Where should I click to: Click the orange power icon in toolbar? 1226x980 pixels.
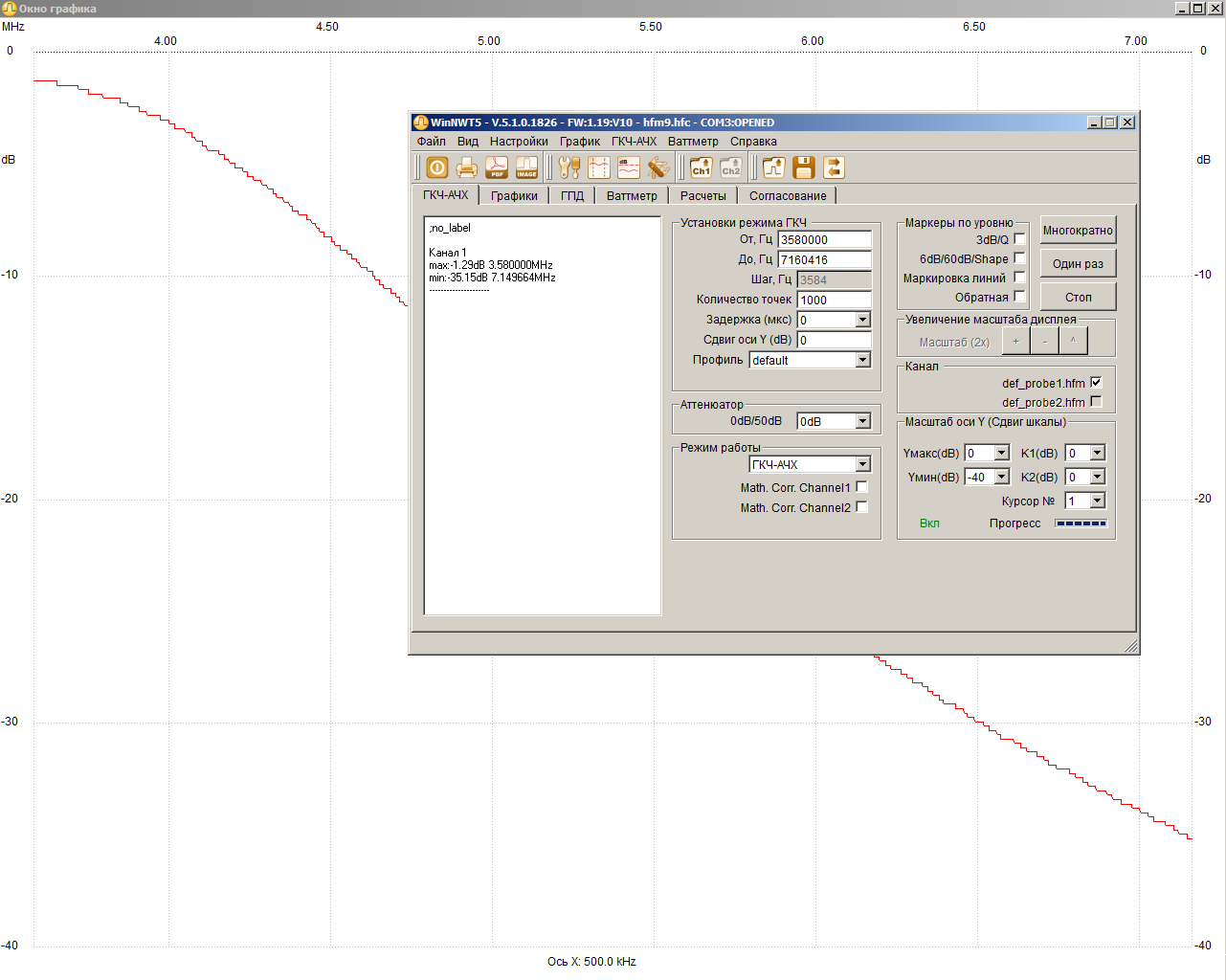tap(437, 167)
